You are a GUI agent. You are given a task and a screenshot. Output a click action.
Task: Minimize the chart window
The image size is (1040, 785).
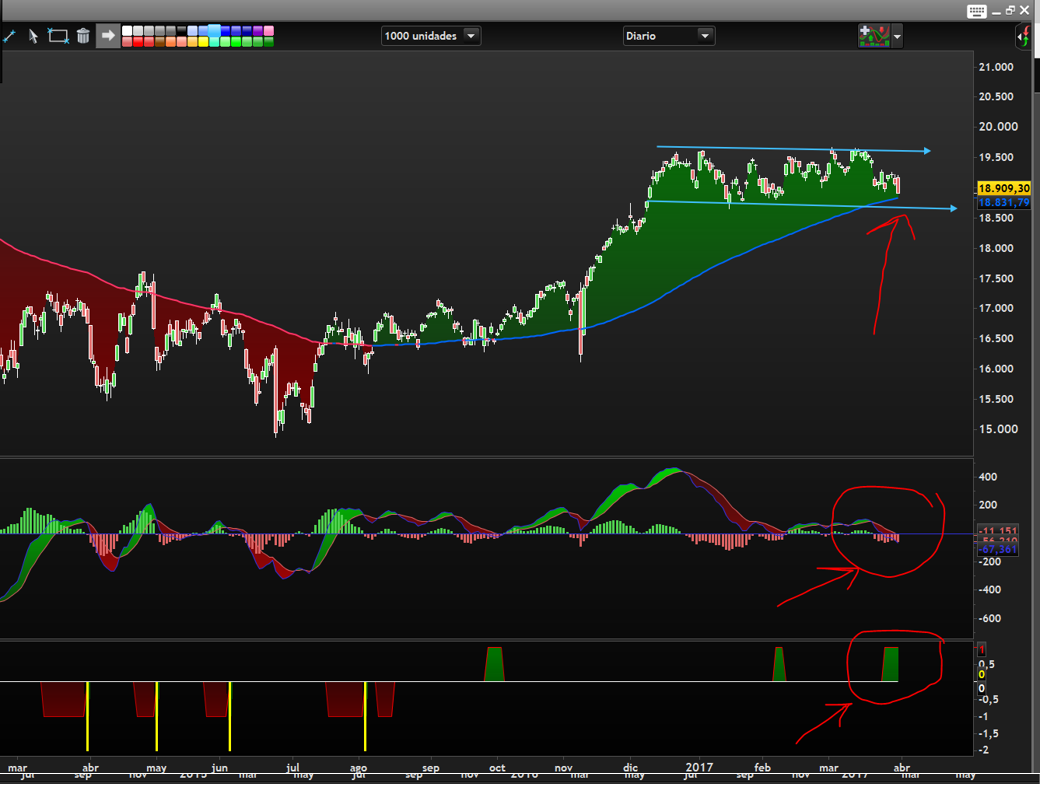click(997, 13)
